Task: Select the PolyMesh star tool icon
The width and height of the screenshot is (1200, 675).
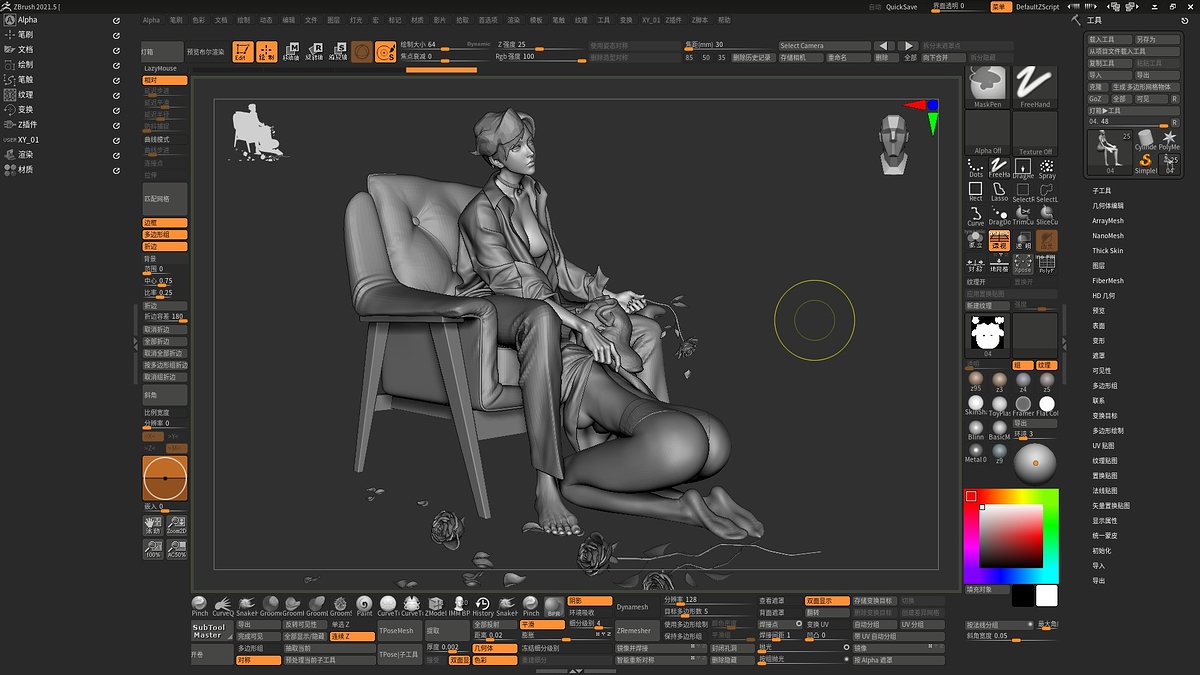Action: (x=1169, y=139)
